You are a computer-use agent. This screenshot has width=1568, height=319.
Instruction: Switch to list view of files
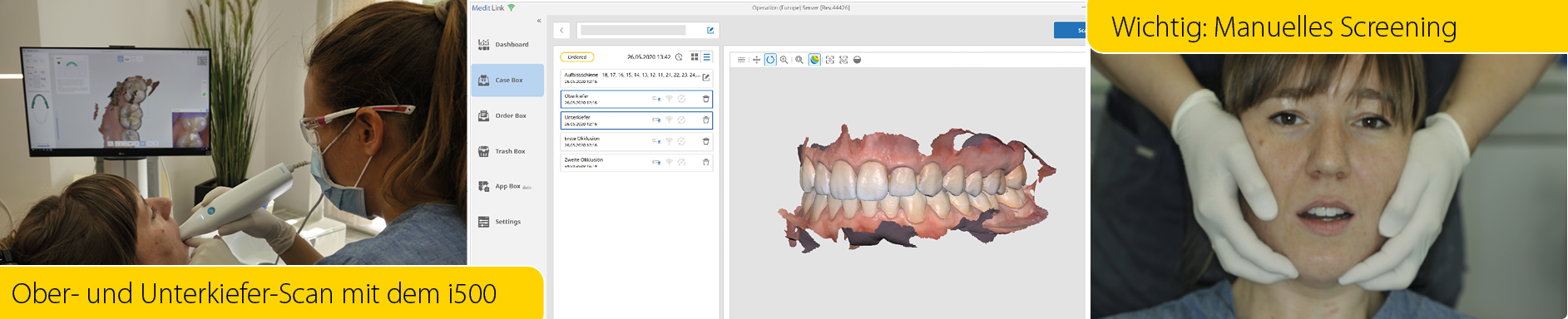tap(706, 57)
